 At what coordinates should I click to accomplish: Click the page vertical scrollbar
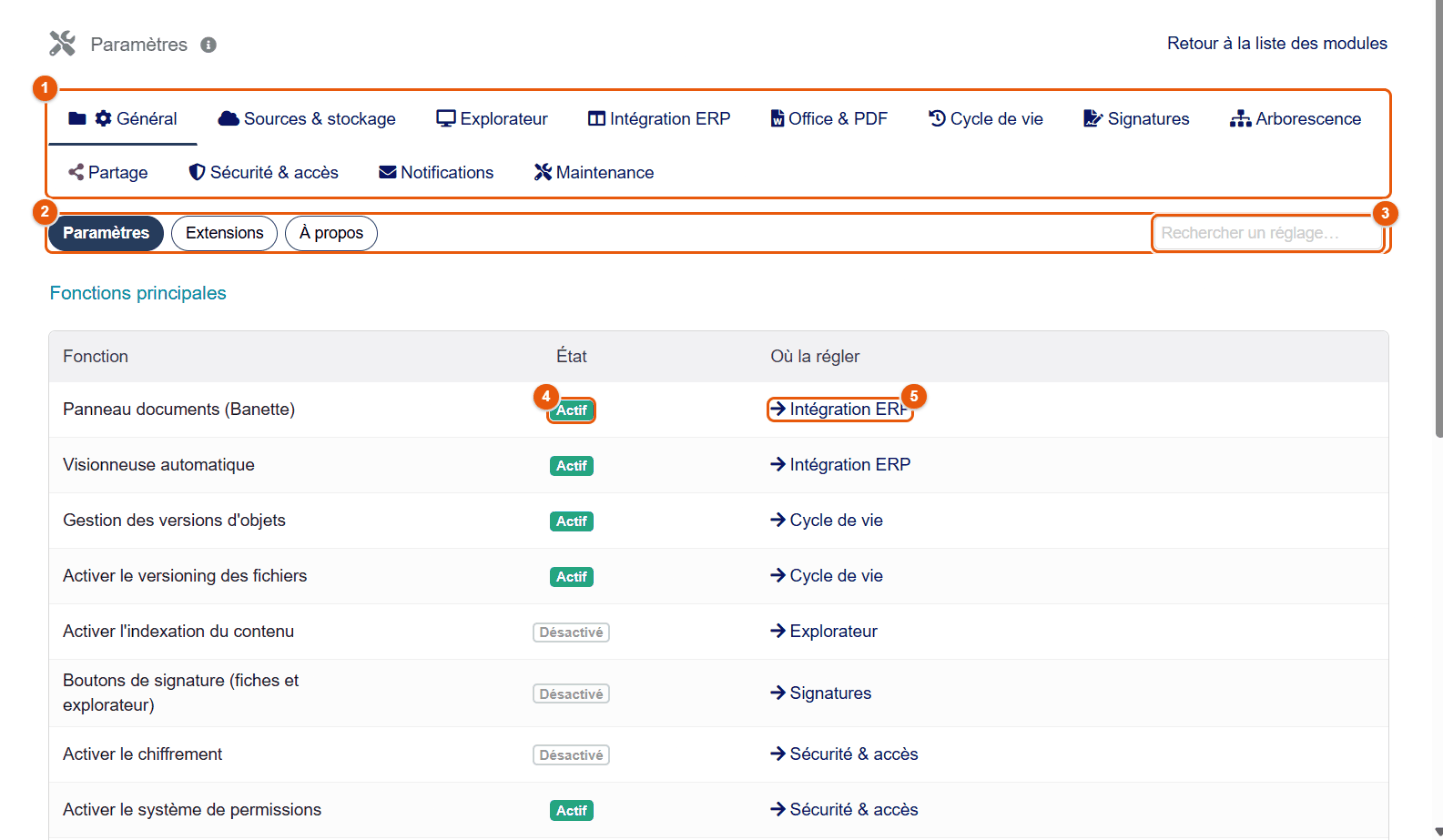pyautogui.click(x=1437, y=220)
